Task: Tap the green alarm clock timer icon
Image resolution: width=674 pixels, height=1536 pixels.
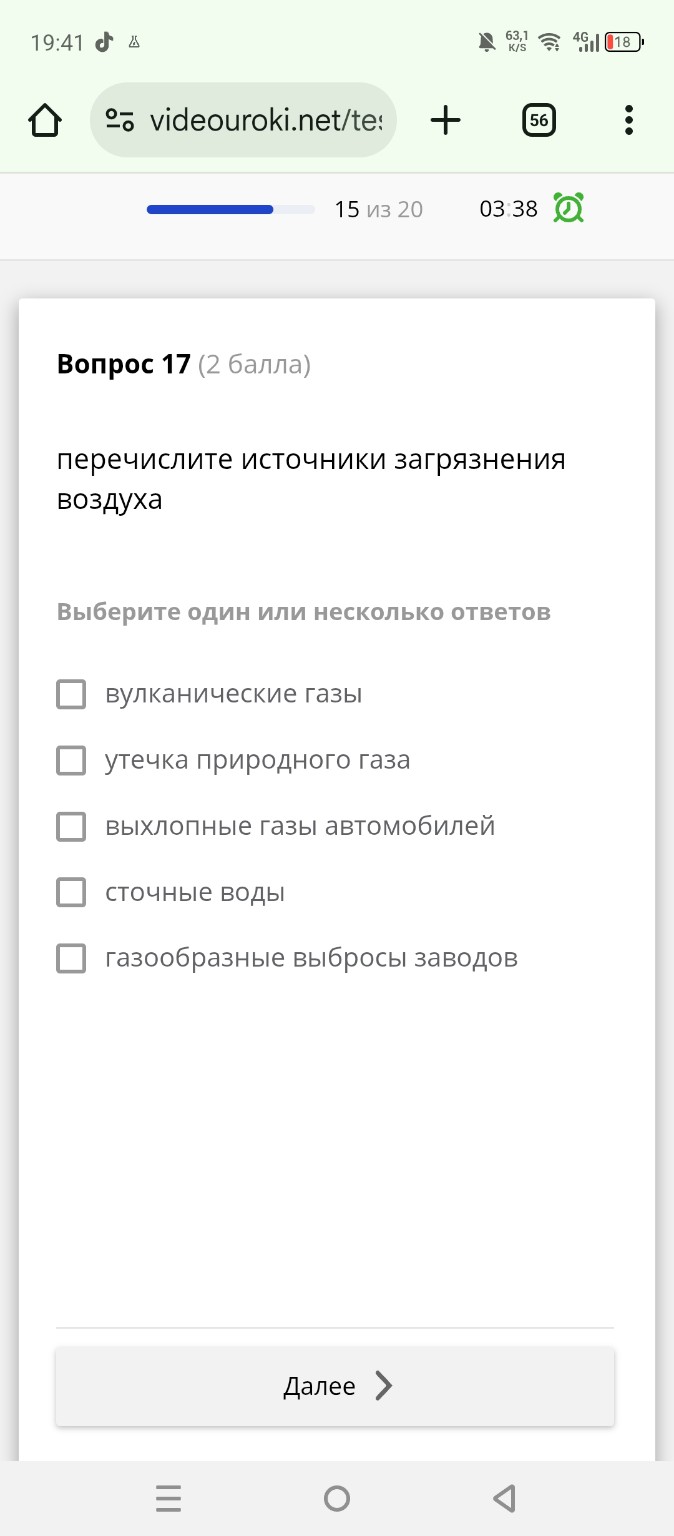Action: pyautogui.click(x=567, y=209)
